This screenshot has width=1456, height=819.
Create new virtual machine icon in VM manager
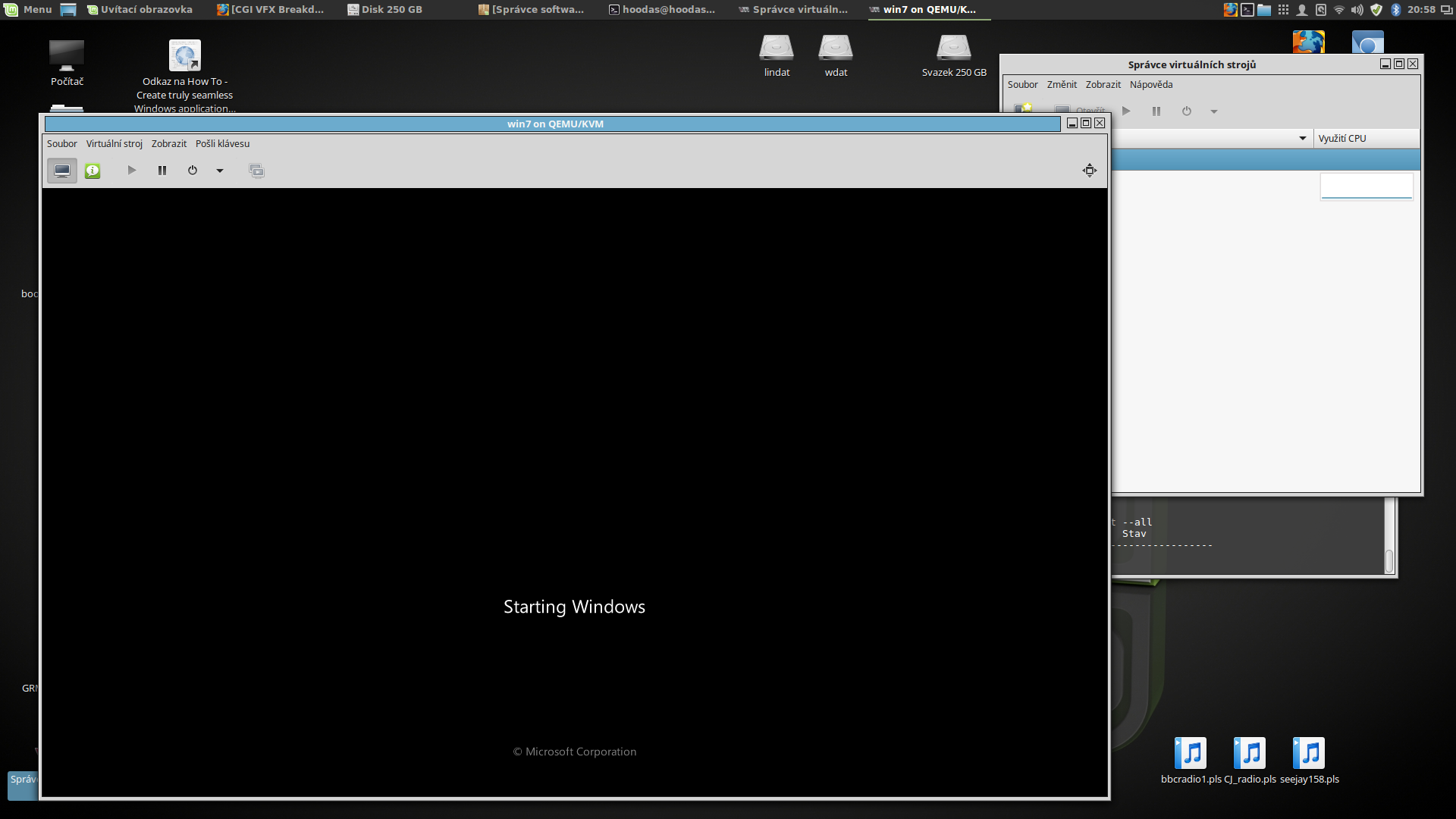(x=1024, y=108)
